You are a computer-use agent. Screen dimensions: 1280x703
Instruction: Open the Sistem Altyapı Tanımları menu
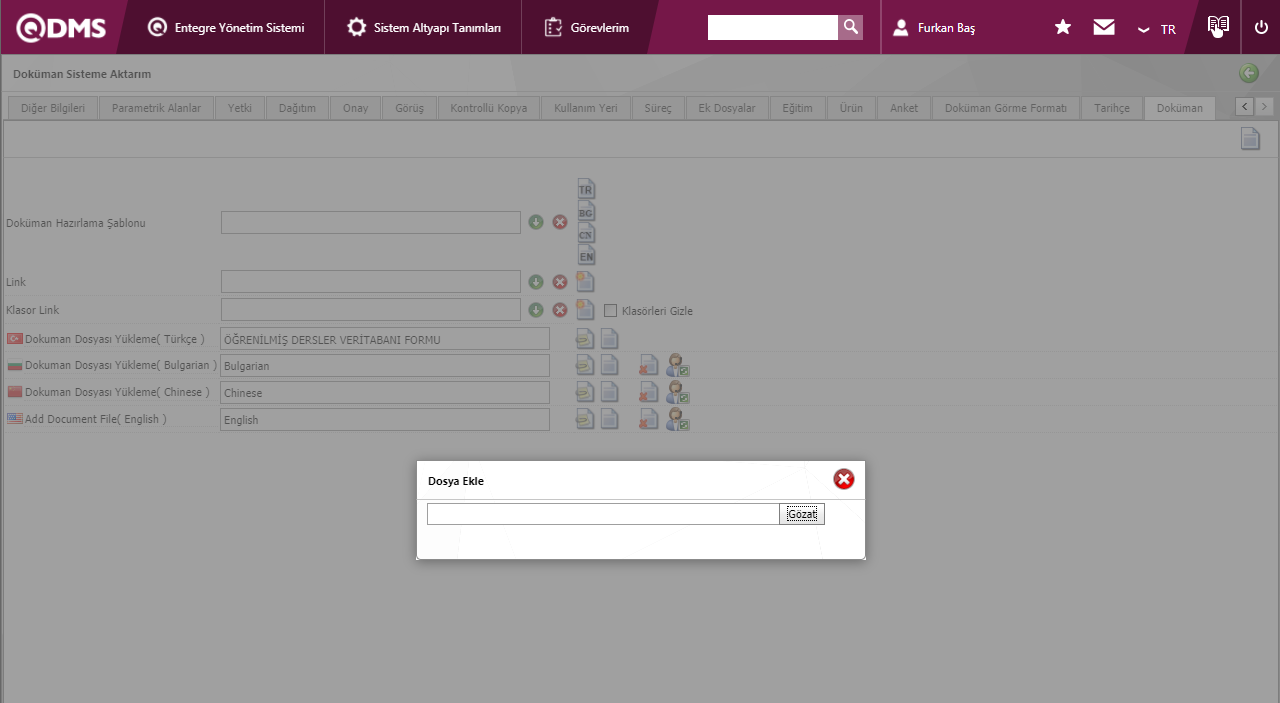pos(424,28)
